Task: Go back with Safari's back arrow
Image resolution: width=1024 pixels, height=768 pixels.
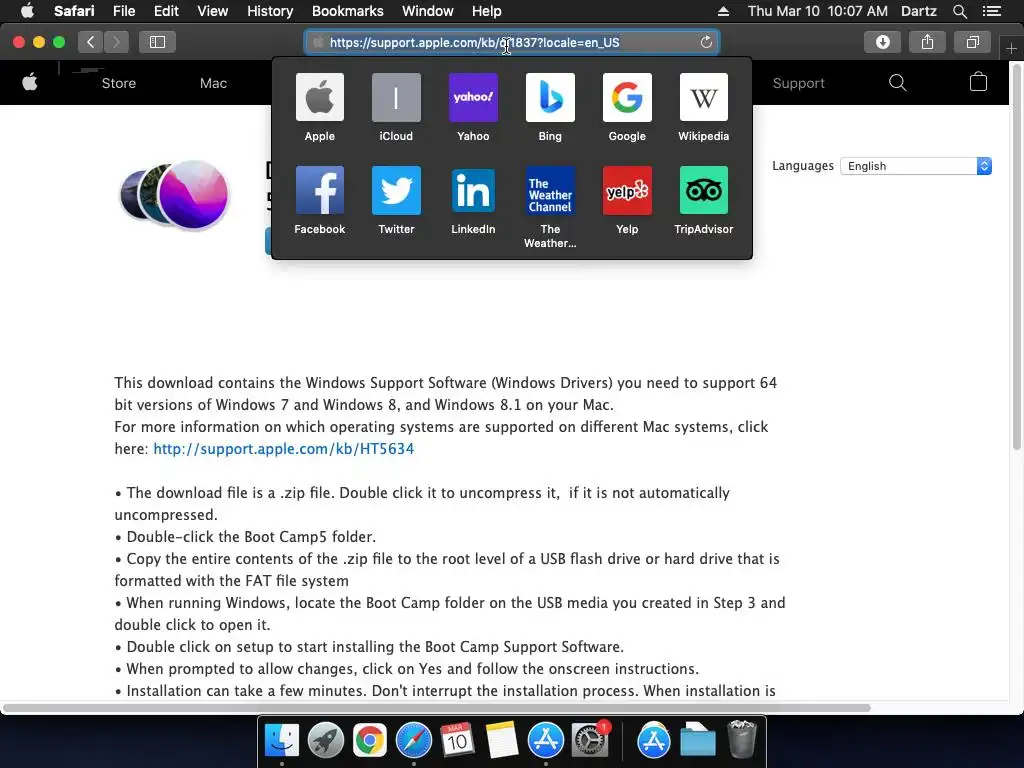Action: [x=91, y=42]
